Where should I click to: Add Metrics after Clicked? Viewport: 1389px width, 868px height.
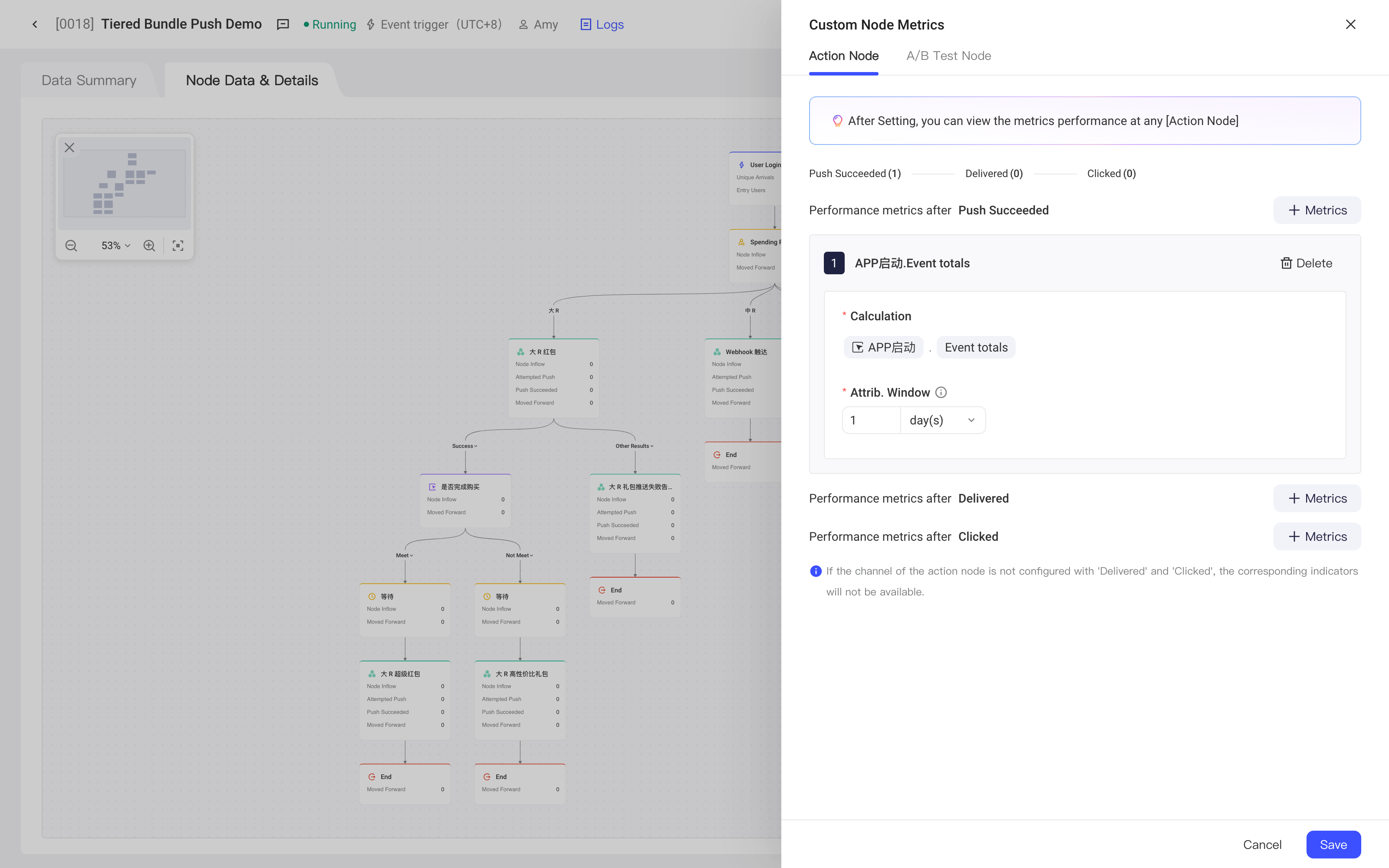(1317, 536)
